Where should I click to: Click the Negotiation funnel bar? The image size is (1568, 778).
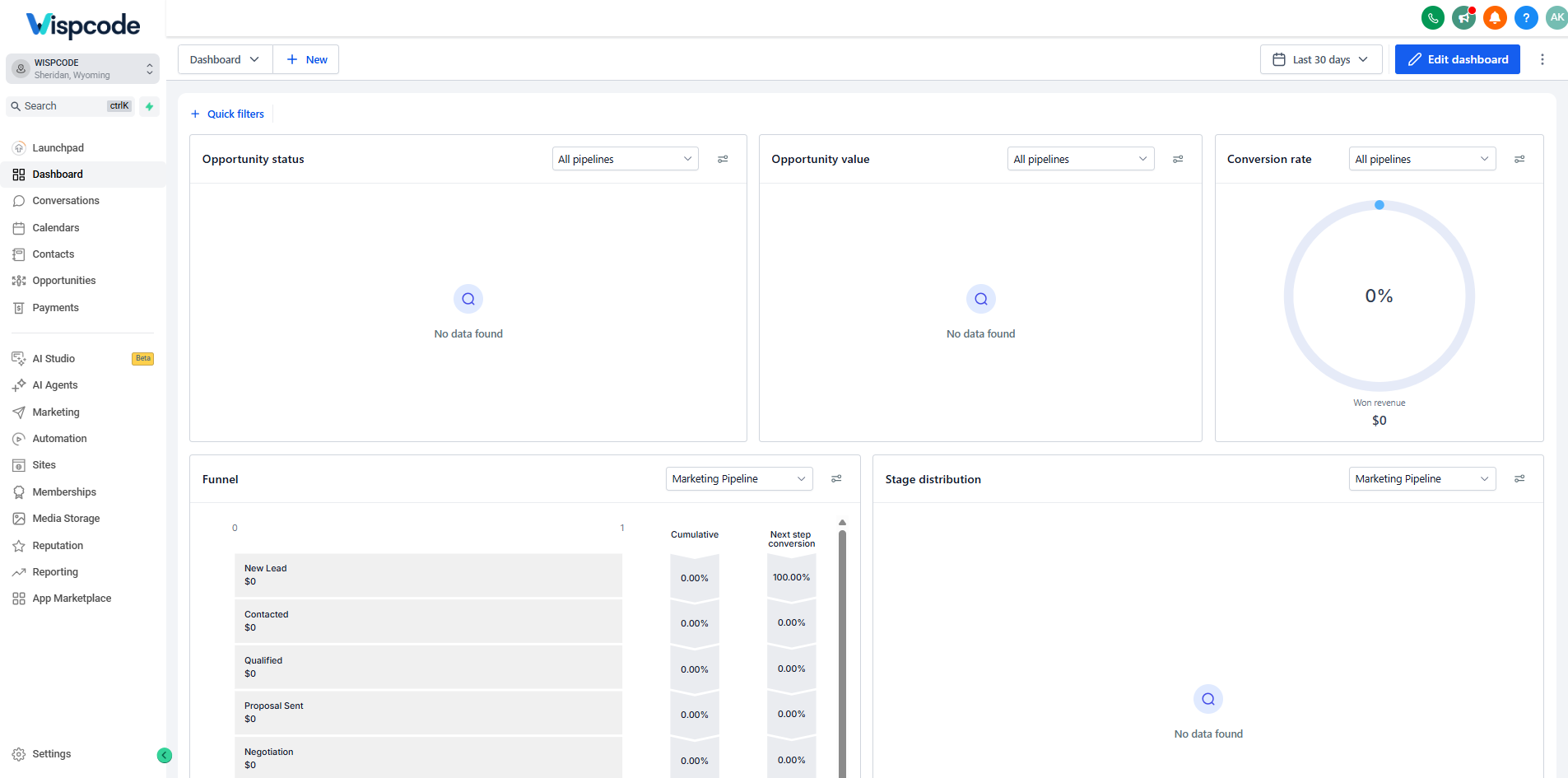click(x=428, y=757)
